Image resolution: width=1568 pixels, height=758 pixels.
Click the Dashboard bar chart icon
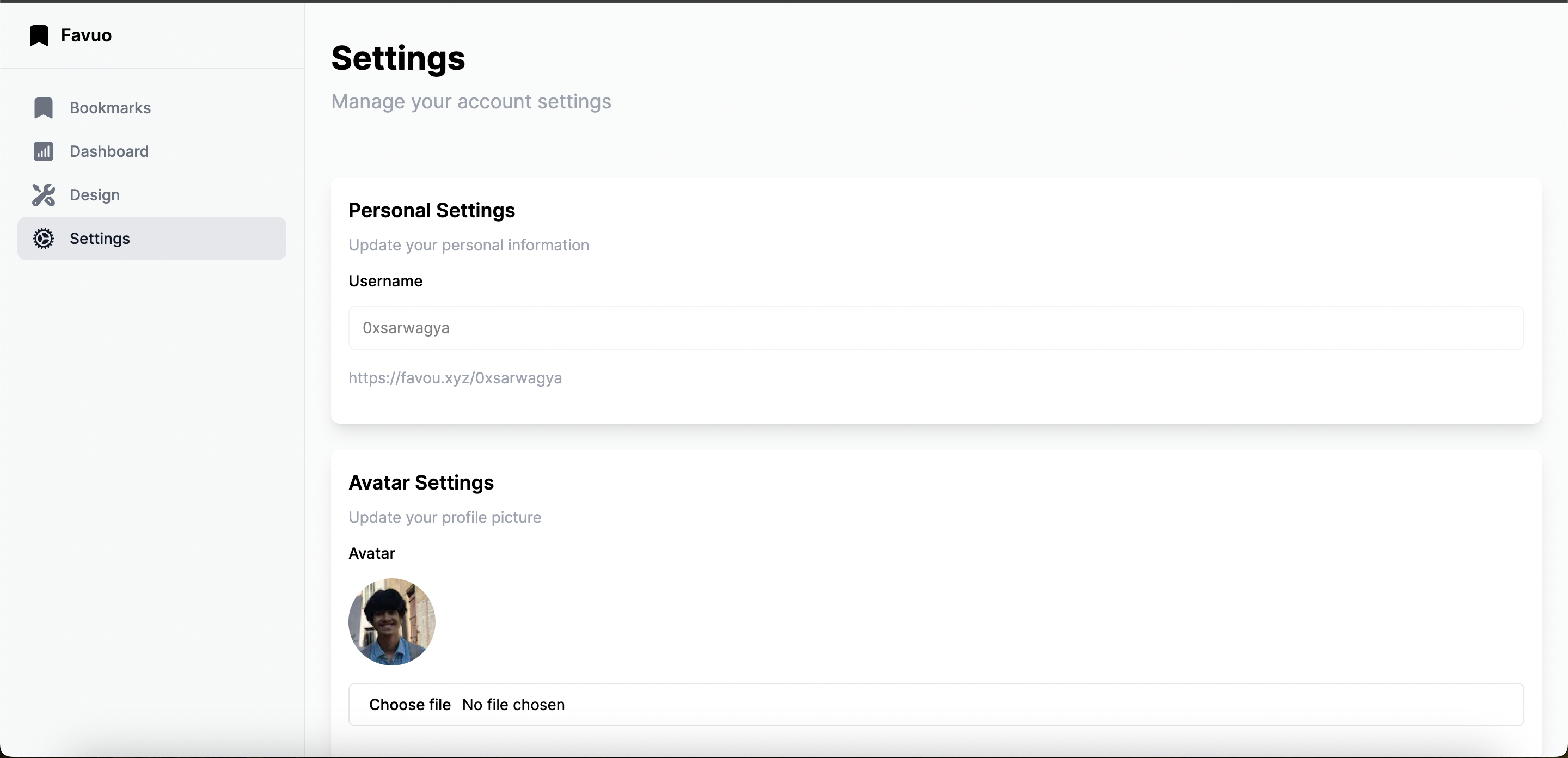pos(43,151)
